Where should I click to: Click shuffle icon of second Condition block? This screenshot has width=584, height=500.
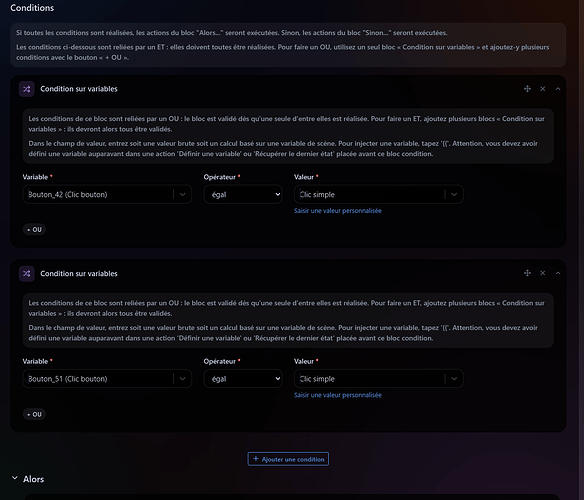[x=26, y=273]
